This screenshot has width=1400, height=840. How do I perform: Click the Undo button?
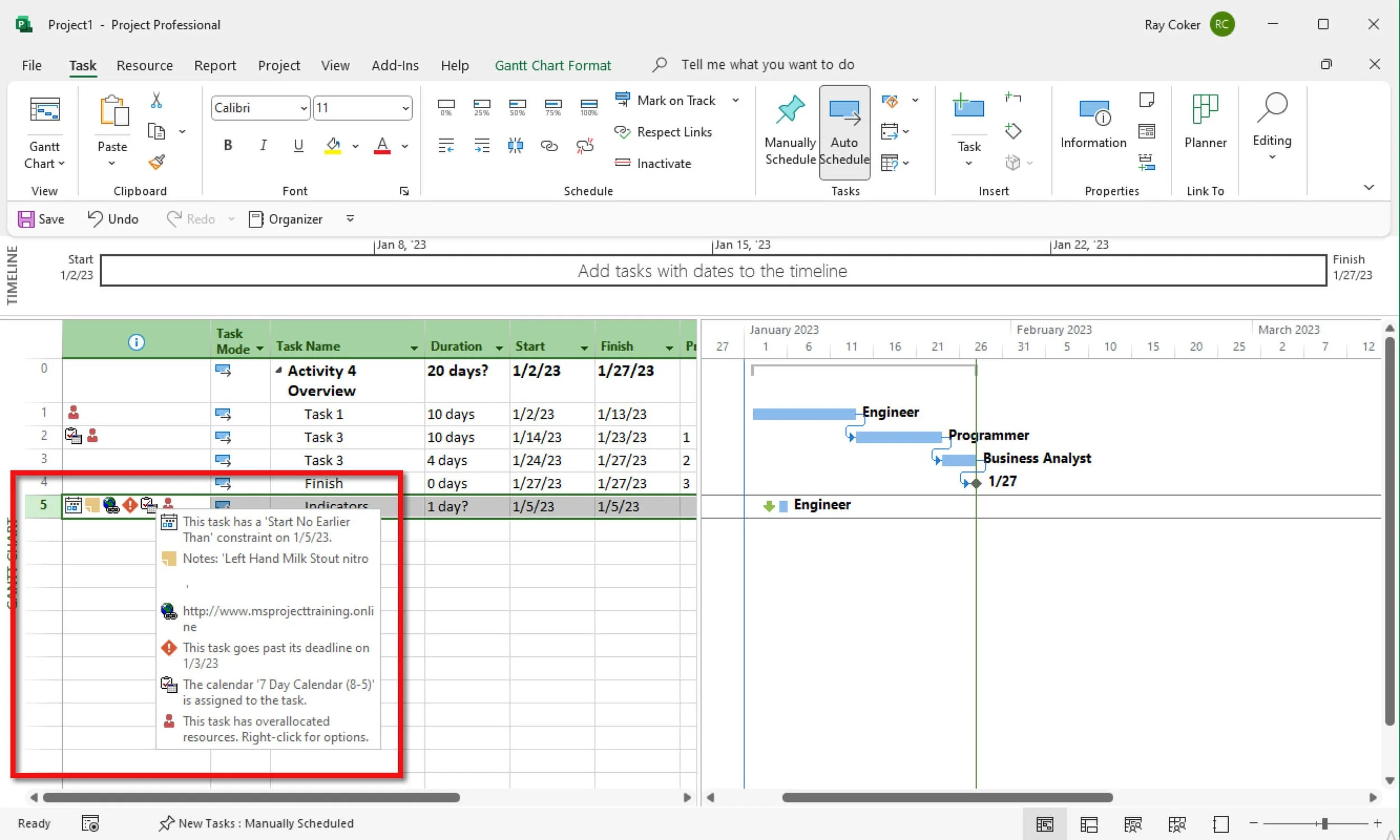(x=113, y=219)
